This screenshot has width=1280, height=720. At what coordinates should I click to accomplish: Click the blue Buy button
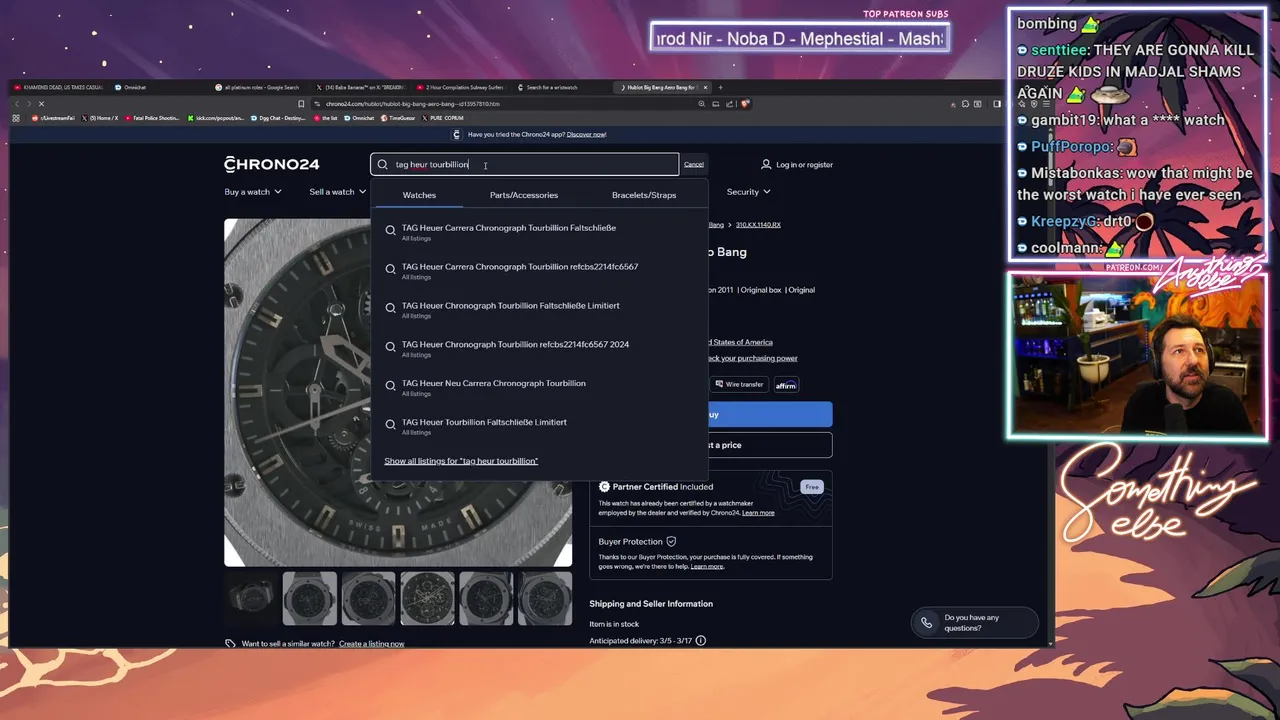click(x=770, y=414)
